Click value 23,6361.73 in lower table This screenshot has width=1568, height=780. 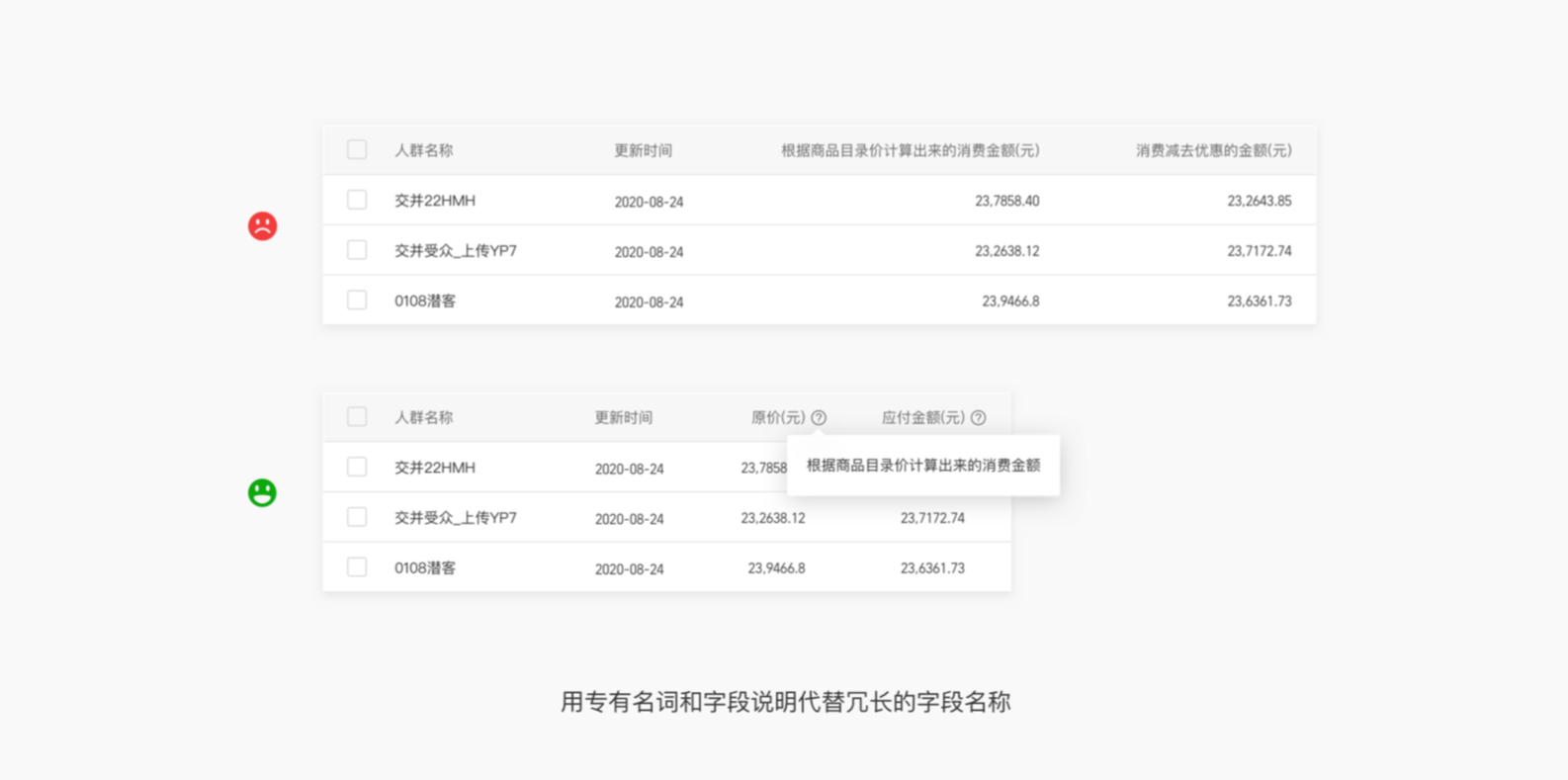coord(932,568)
